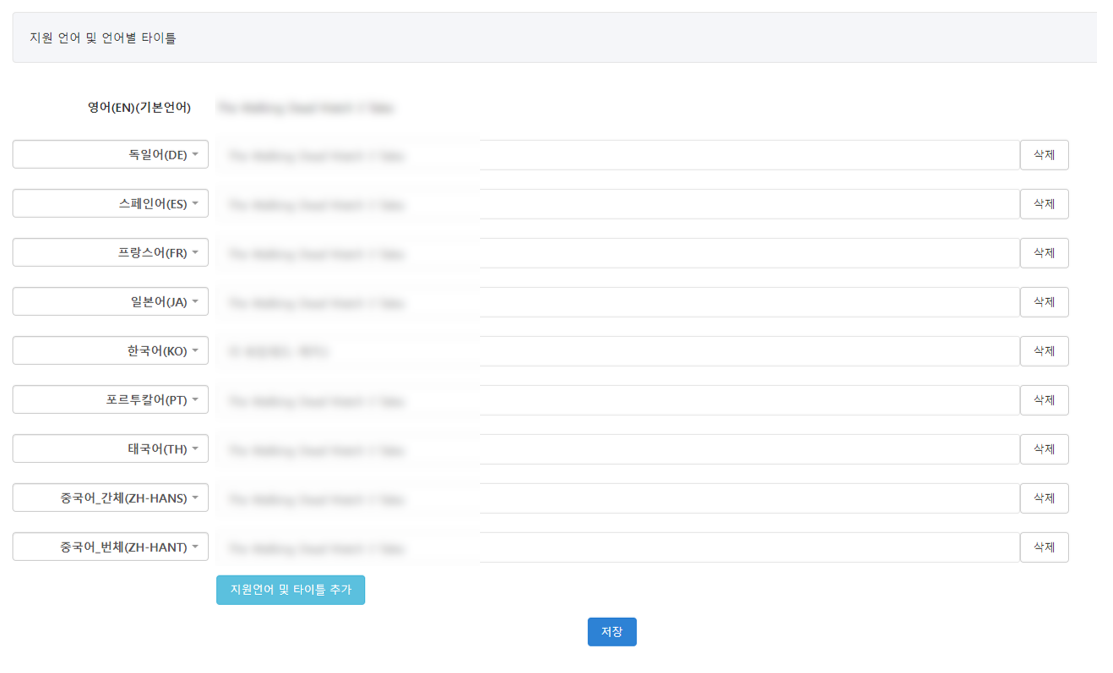The height and width of the screenshot is (673, 1113).
Task: Focus the 한국어(KO) title input field
Action: [x=618, y=351]
